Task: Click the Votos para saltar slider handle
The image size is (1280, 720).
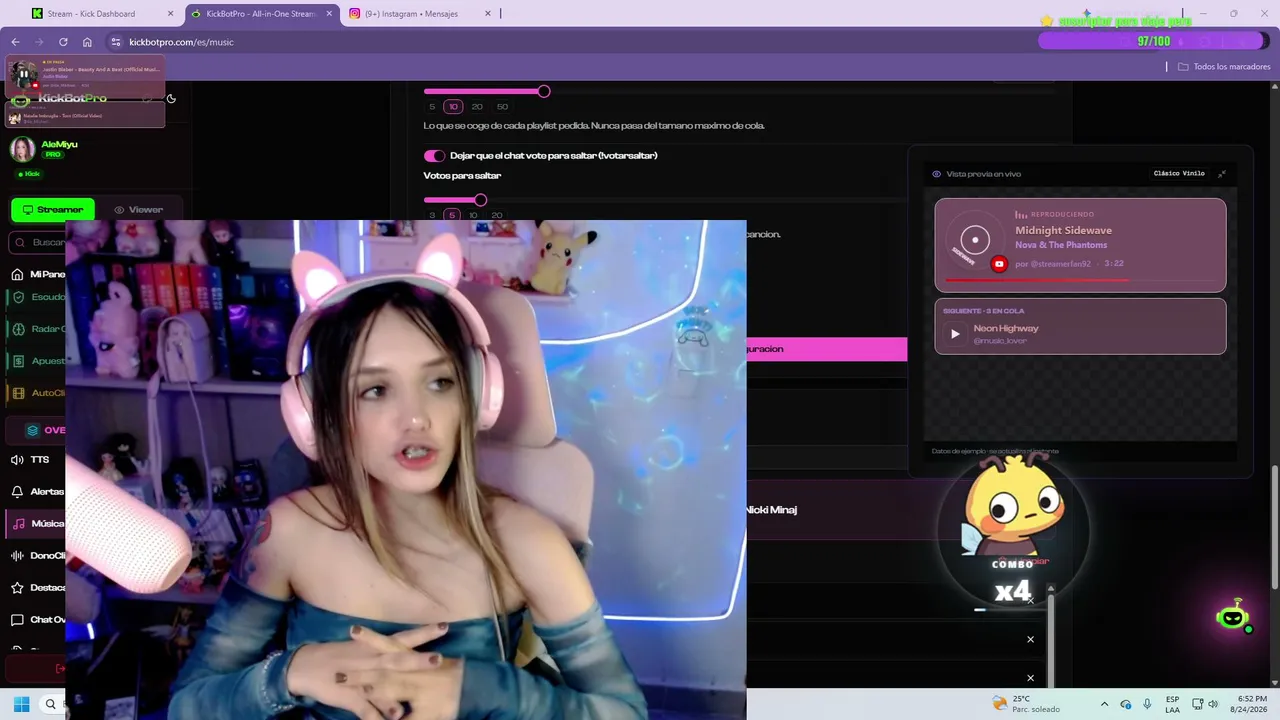Action: 481,200
